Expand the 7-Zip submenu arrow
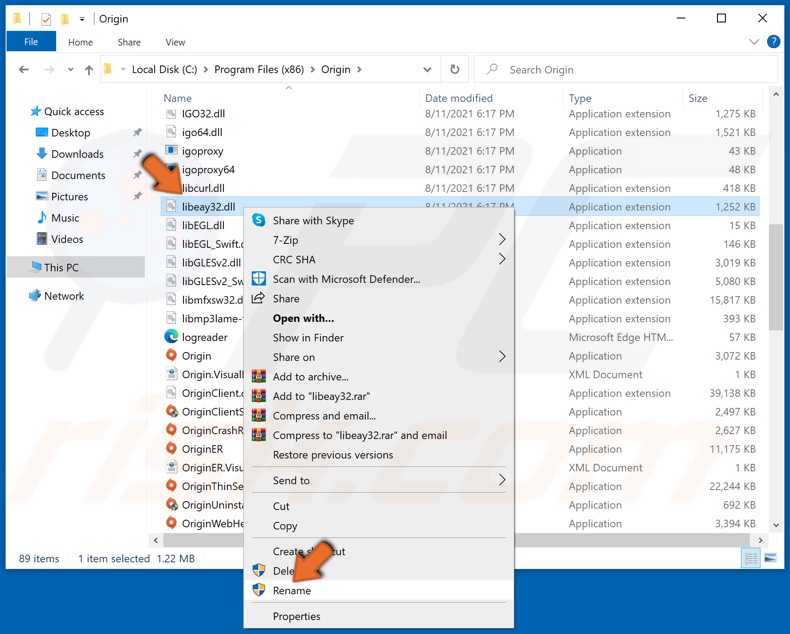Viewport: 790px width, 634px height. pos(502,239)
